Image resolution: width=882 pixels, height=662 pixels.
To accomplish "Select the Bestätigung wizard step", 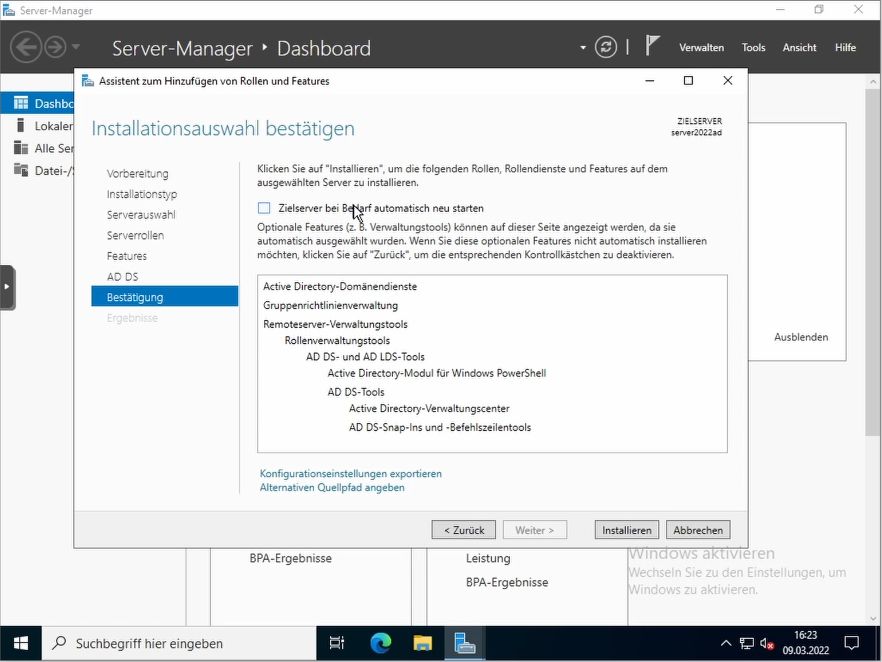I will click(x=164, y=296).
